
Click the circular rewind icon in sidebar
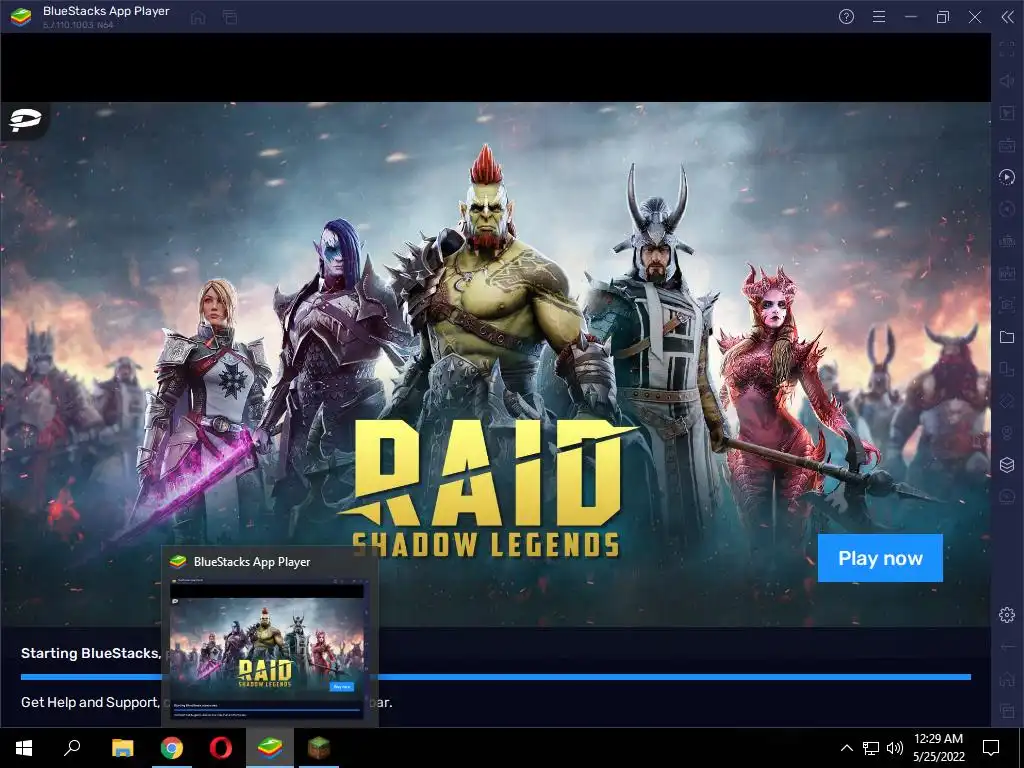click(x=1006, y=209)
